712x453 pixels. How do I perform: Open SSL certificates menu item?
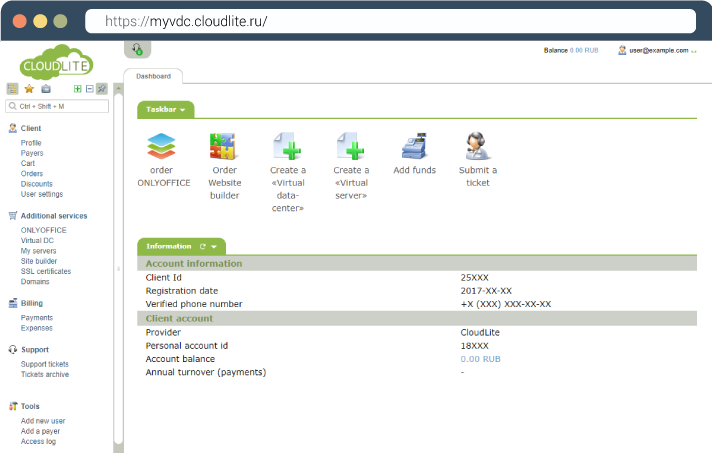(46, 271)
